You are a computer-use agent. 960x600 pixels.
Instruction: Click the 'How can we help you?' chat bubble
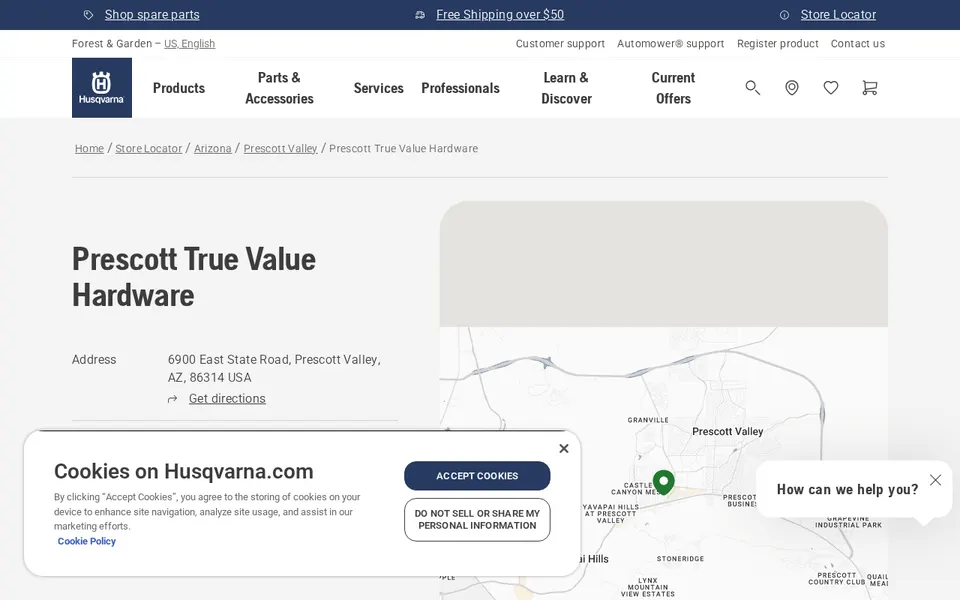coord(847,489)
